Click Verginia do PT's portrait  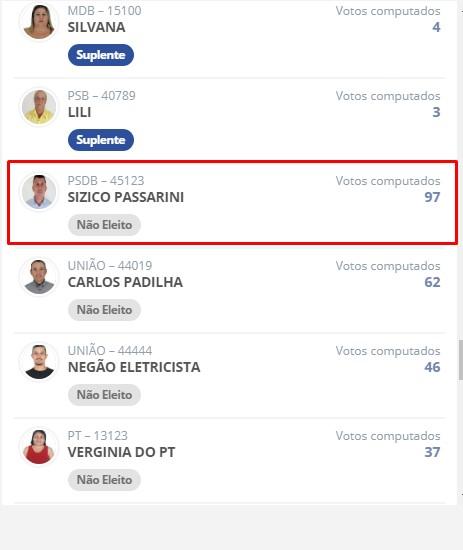click(39, 447)
